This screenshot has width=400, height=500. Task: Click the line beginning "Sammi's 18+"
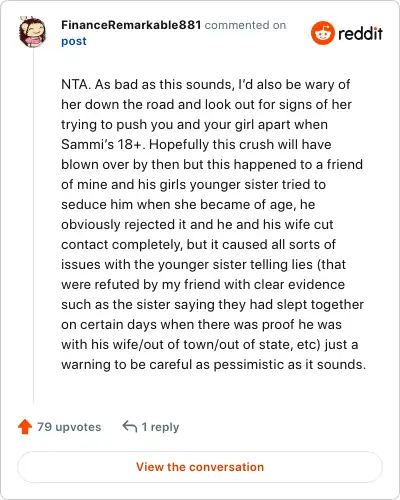[x=196, y=145]
